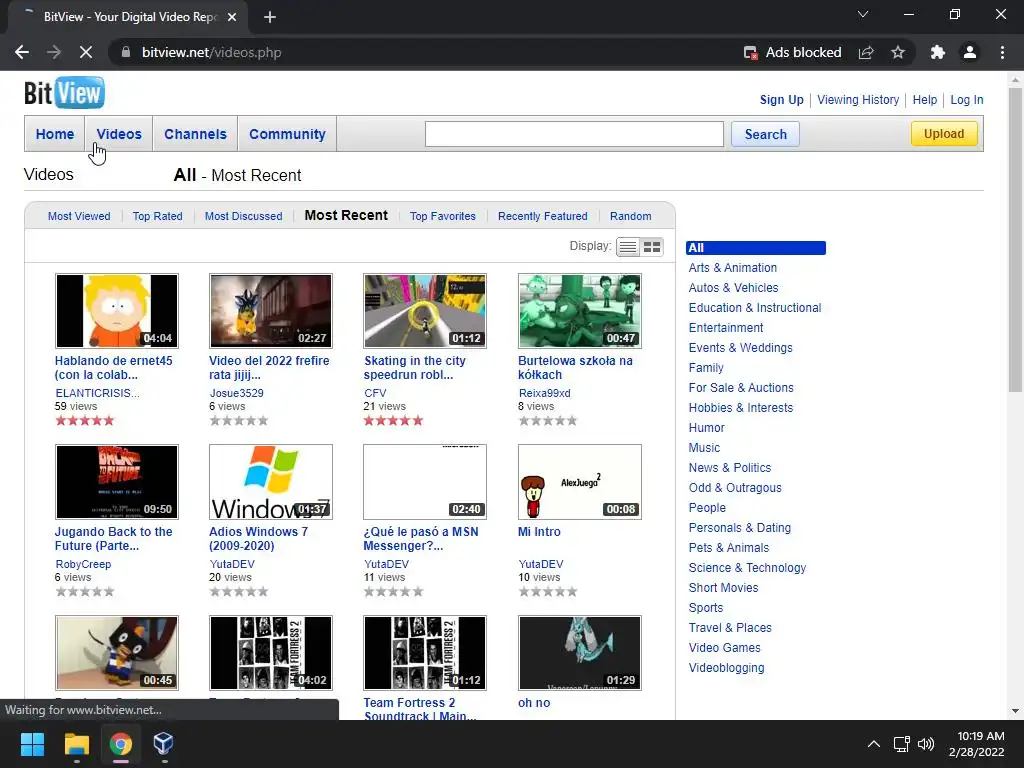1024x768 pixels.
Task: Select the Video Games category
Action: coord(724,648)
